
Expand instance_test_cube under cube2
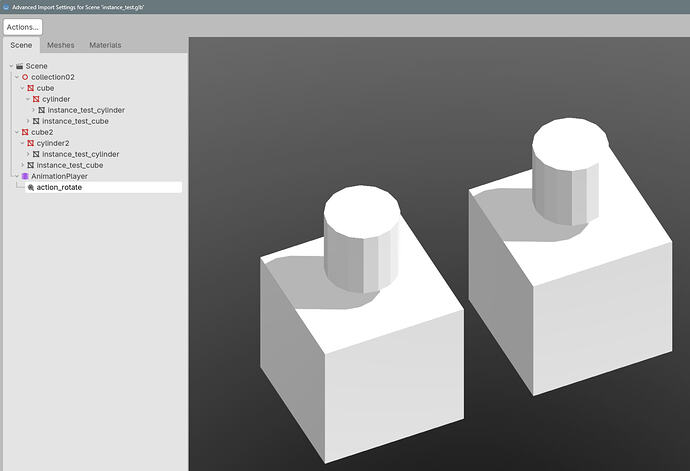[x=22, y=165]
